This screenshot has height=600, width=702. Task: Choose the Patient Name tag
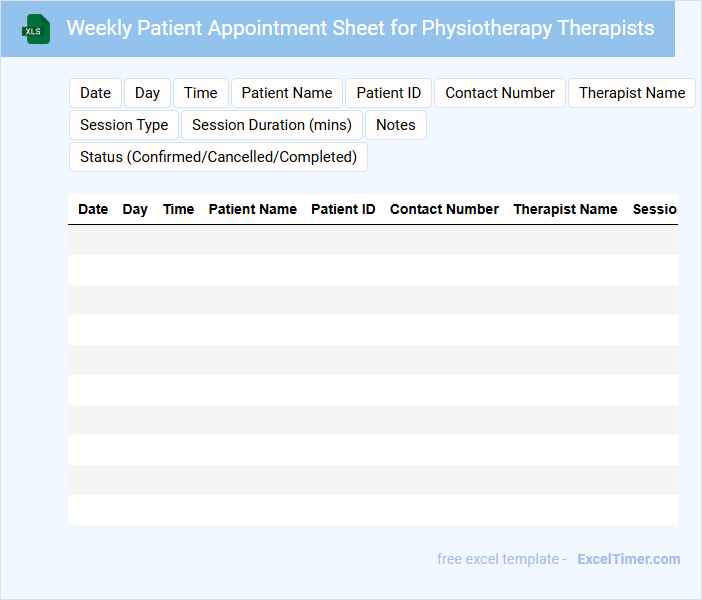tap(287, 93)
